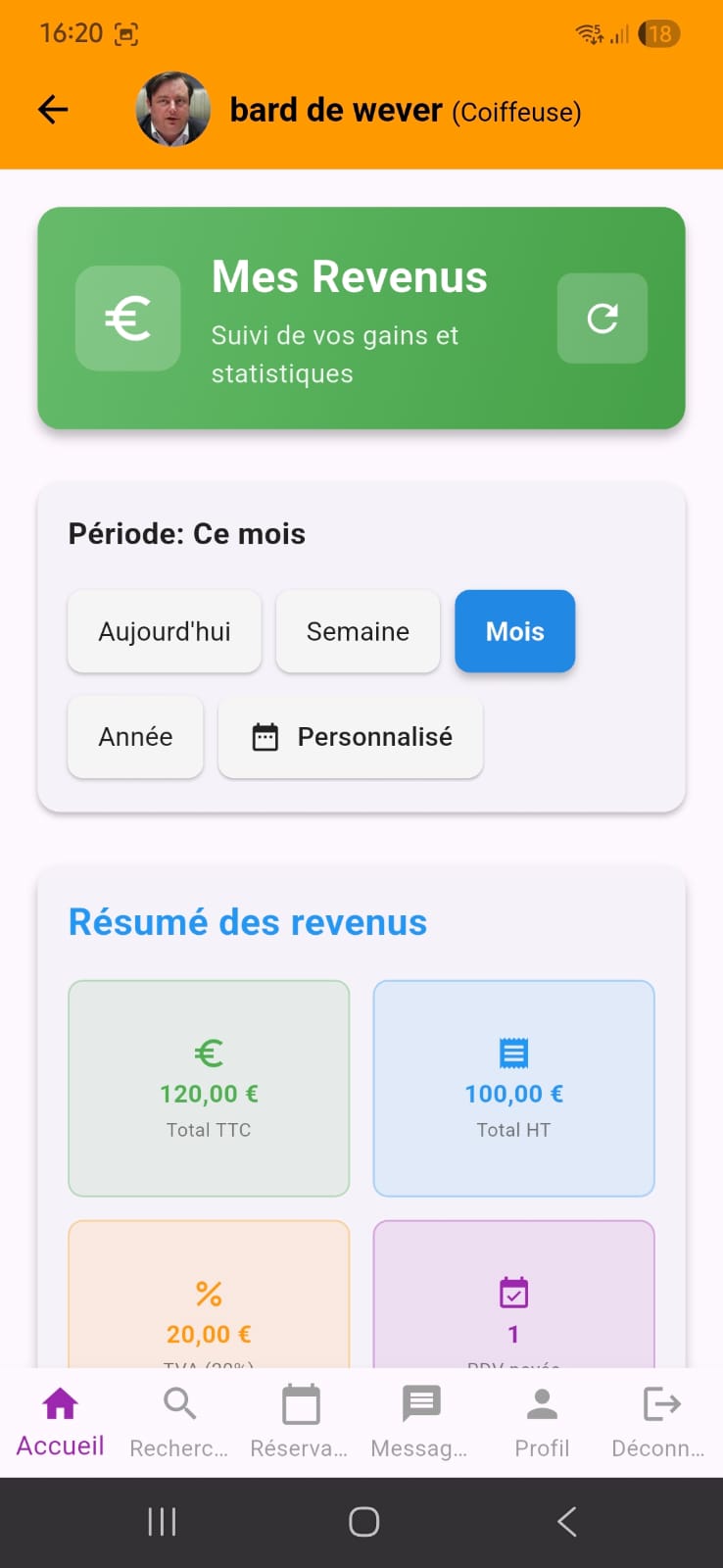
Task: Tap the purple paid appointments calendar icon
Action: (513, 1293)
